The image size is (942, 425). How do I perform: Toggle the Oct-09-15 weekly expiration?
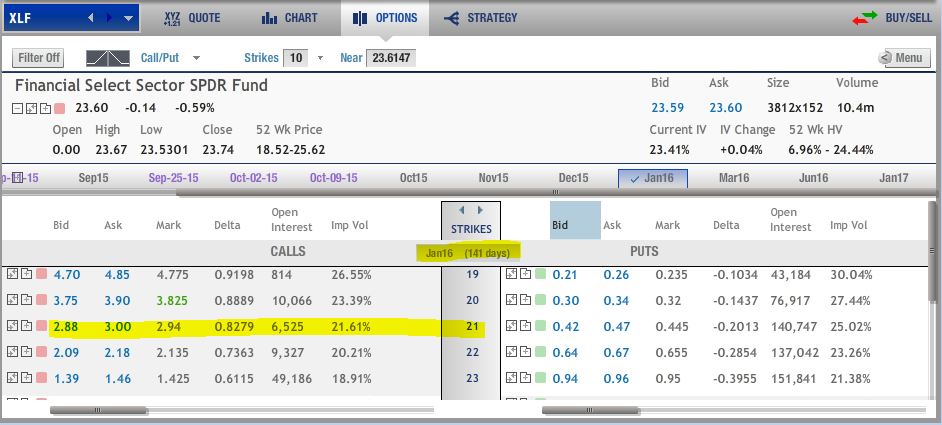tap(334, 178)
